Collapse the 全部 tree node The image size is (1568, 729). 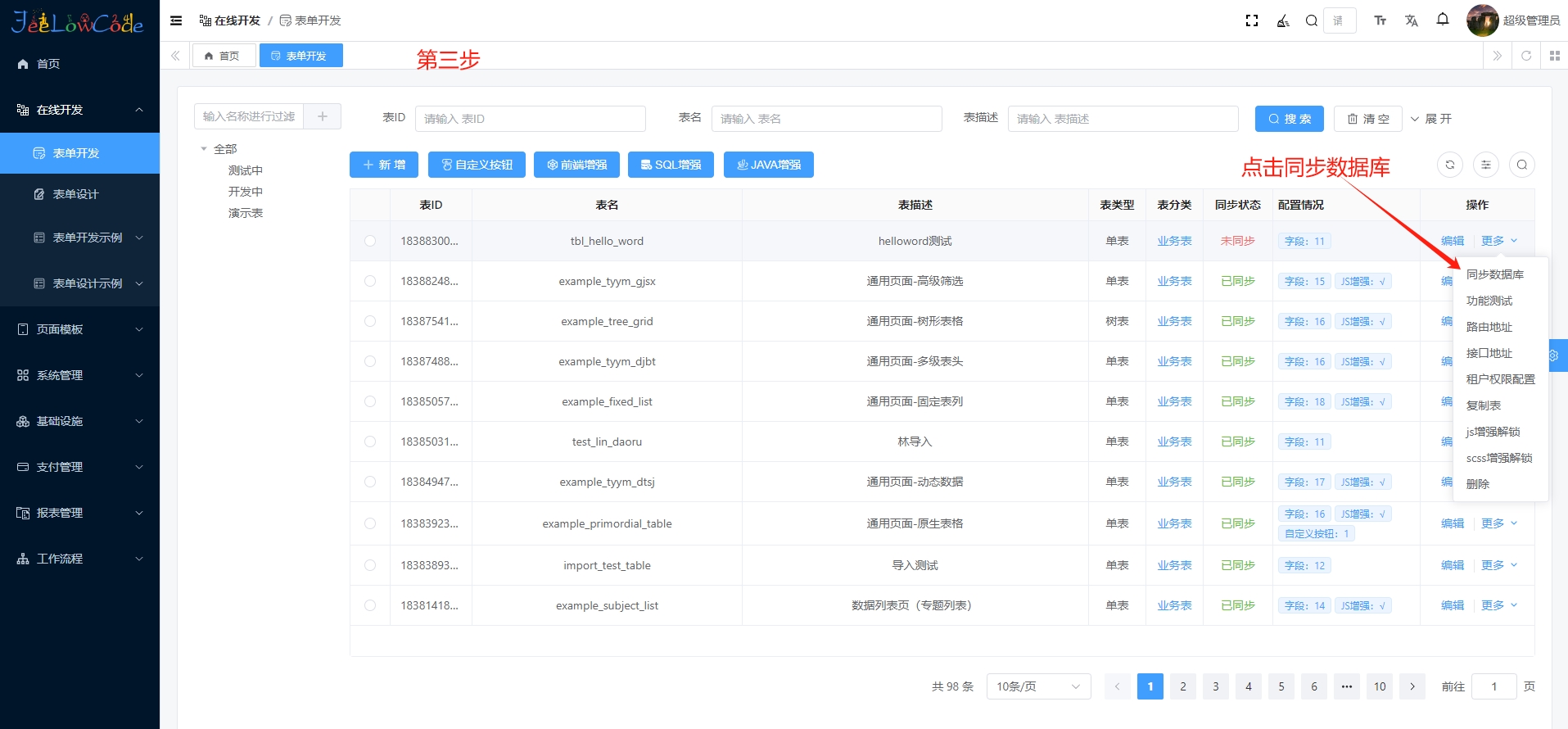pyautogui.click(x=204, y=149)
